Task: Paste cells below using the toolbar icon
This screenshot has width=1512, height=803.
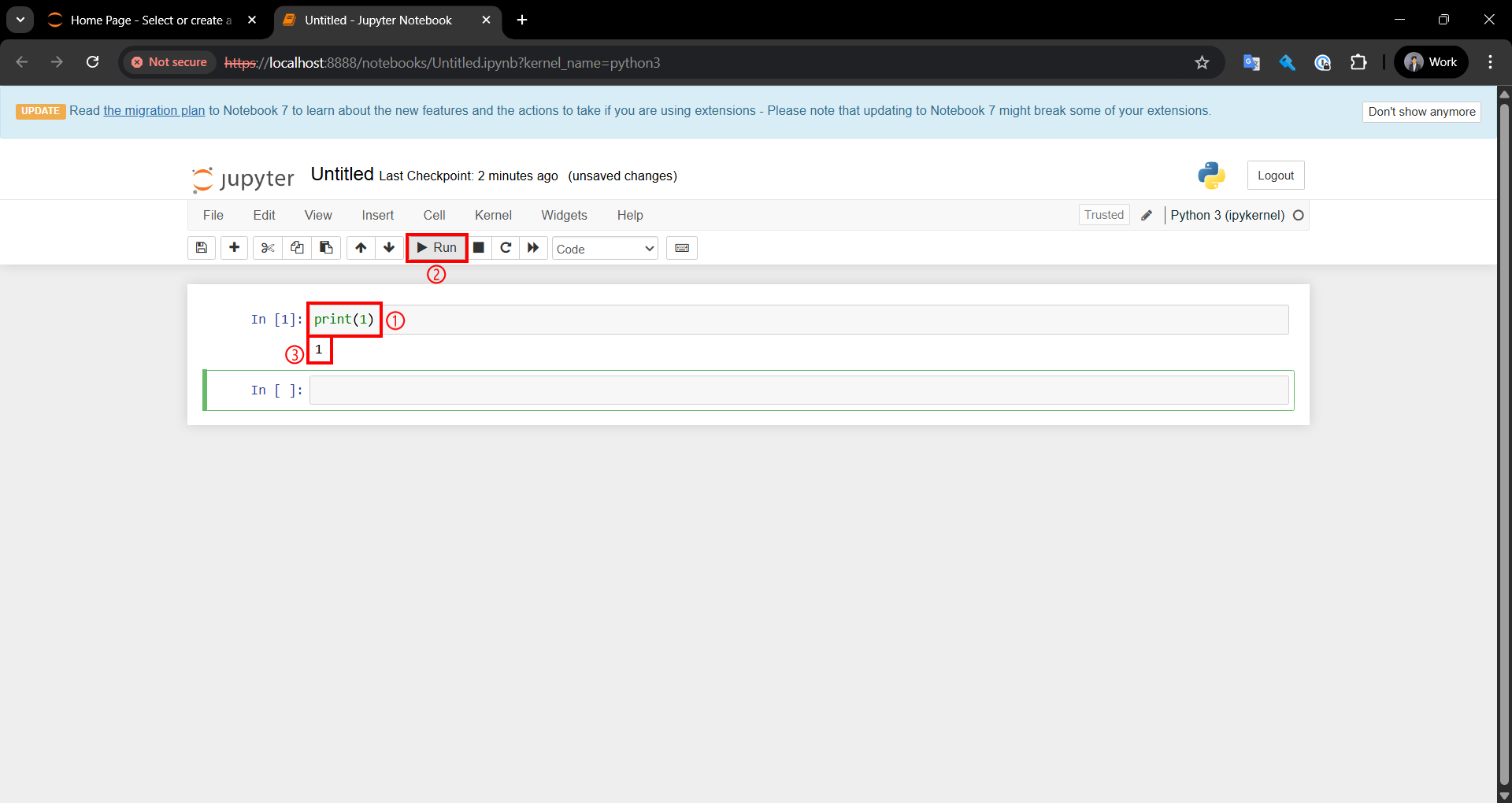Action: pyautogui.click(x=326, y=248)
